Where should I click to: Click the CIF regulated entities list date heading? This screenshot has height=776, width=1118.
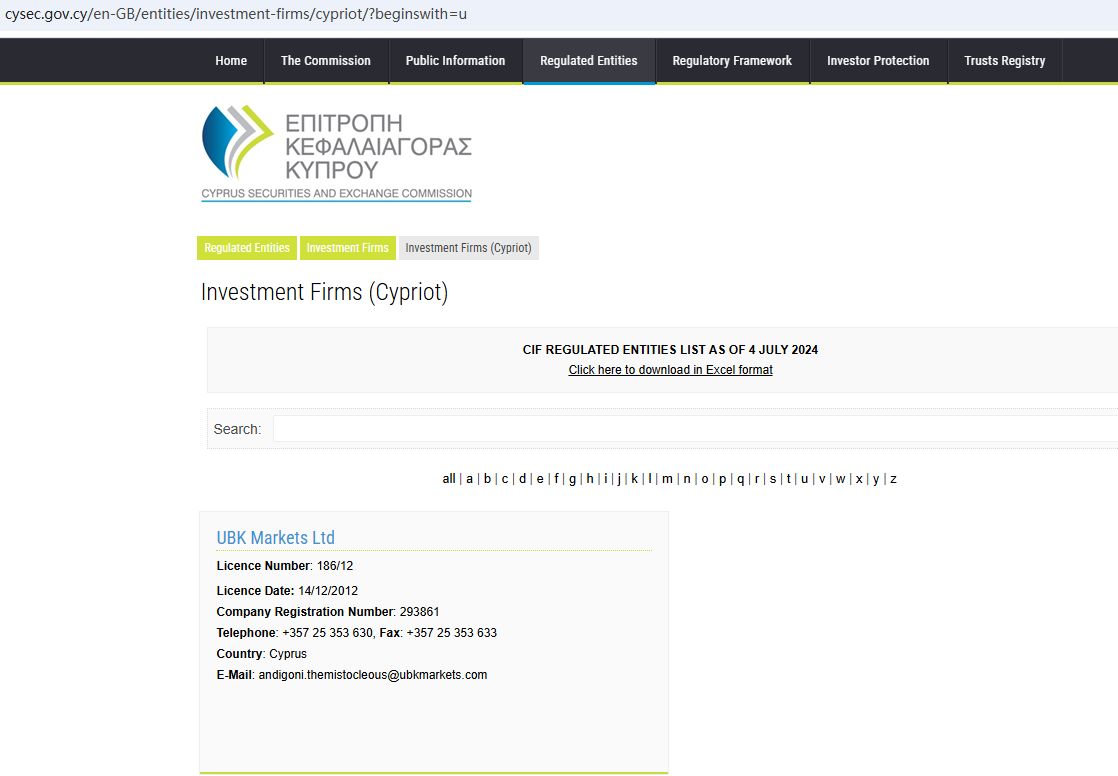(670, 349)
